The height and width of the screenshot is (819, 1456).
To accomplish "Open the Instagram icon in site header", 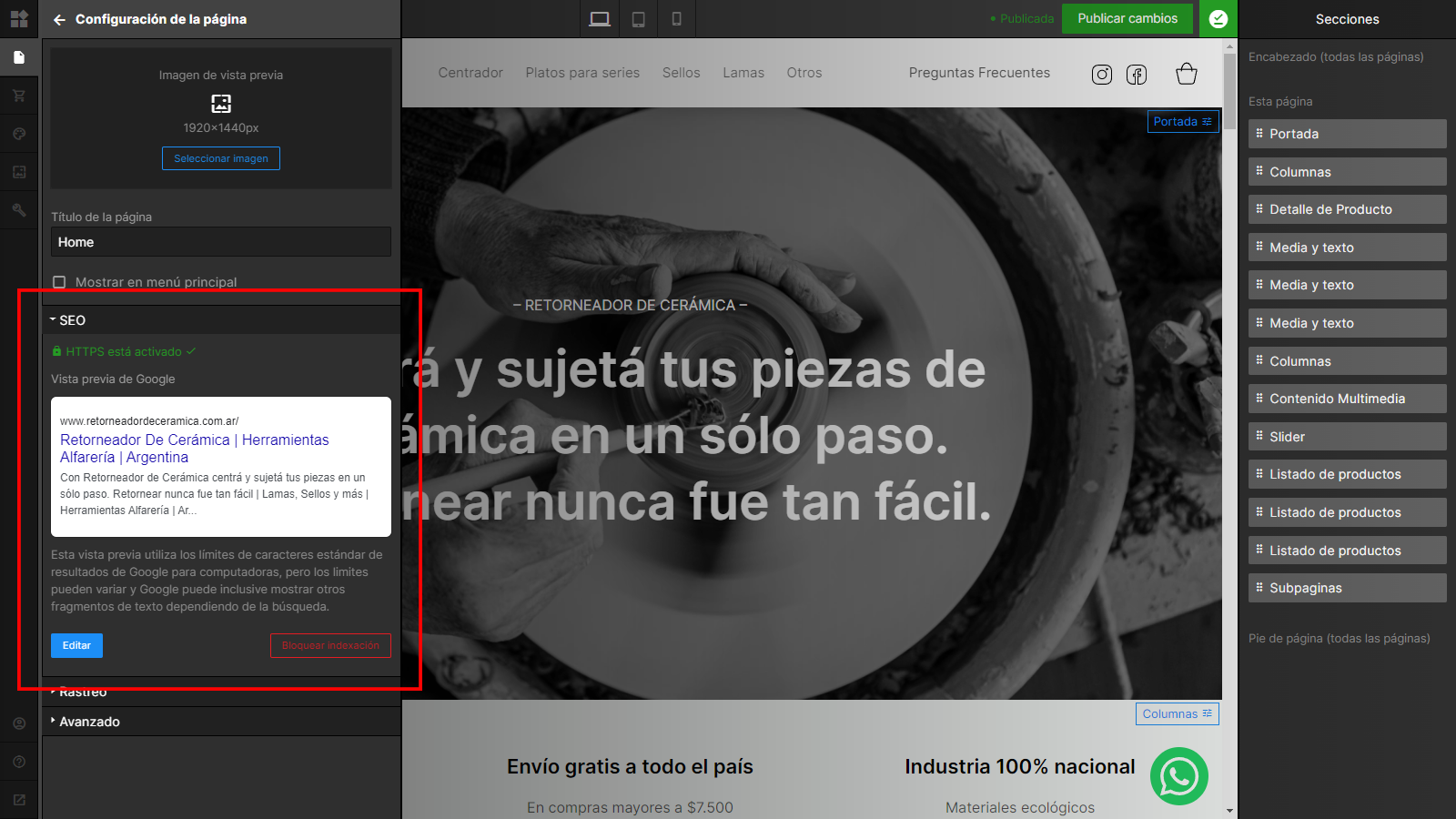I will tap(1102, 75).
